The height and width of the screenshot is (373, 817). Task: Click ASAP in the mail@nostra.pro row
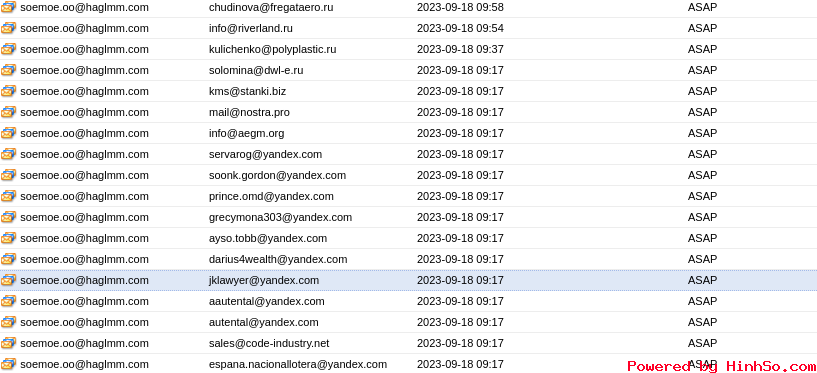pyautogui.click(x=702, y=112)
